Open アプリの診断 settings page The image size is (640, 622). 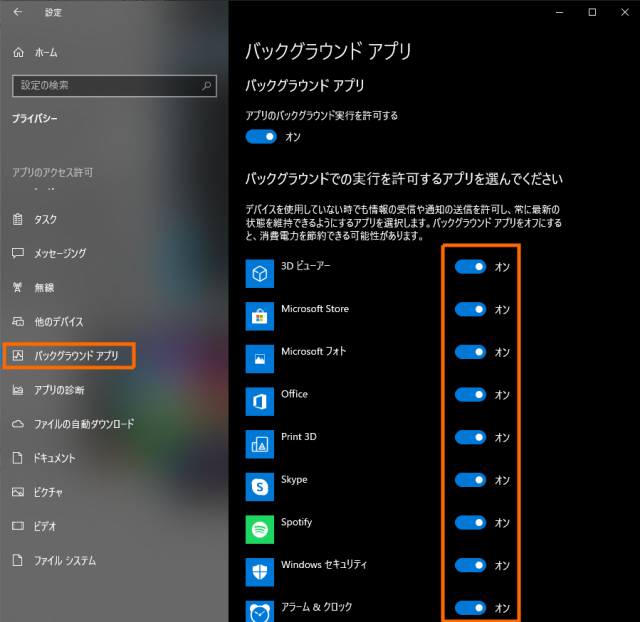60,389
